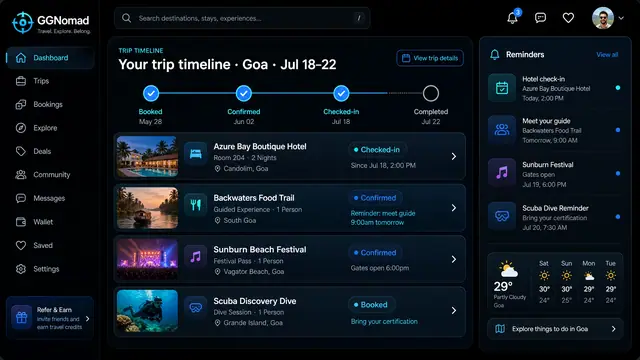
Task: Expand the profile dropdown arrow
Action: tap(621, 18)
